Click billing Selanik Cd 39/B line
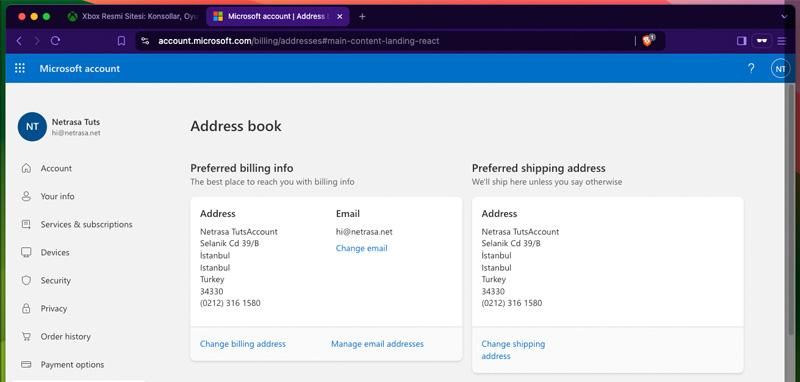Image resolution: width=800 pixels, height=382 pixels. coord(230,243)
